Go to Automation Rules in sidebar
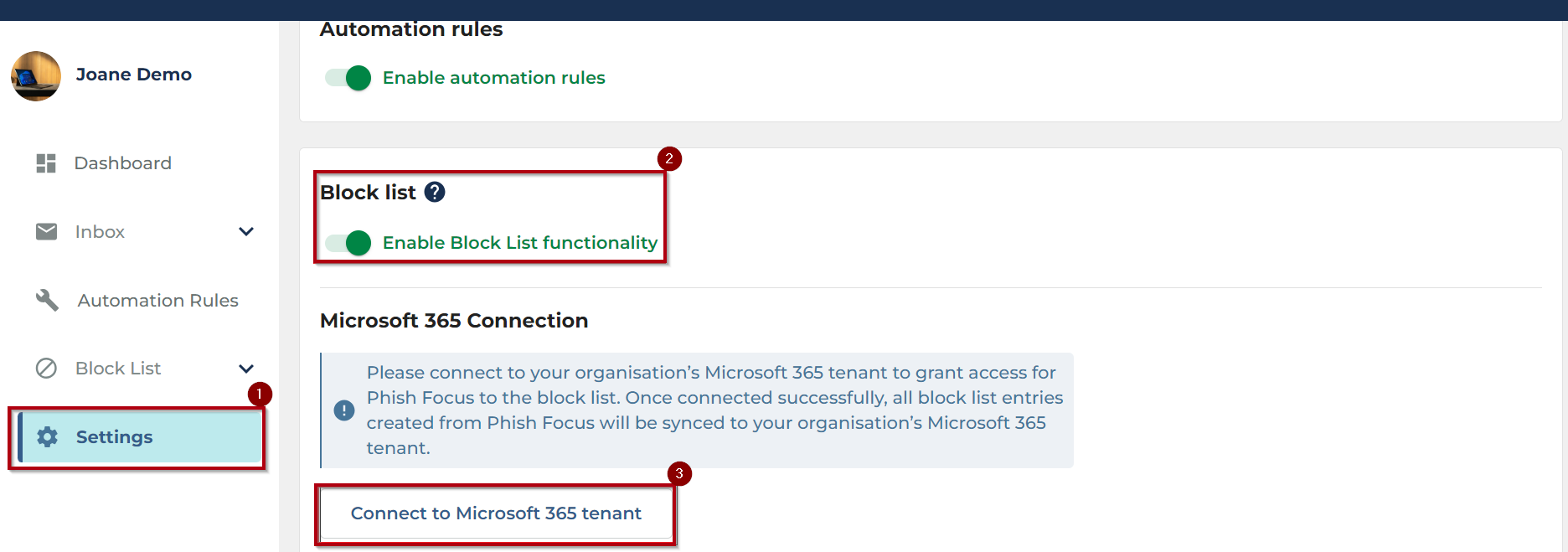 (157, 300)
